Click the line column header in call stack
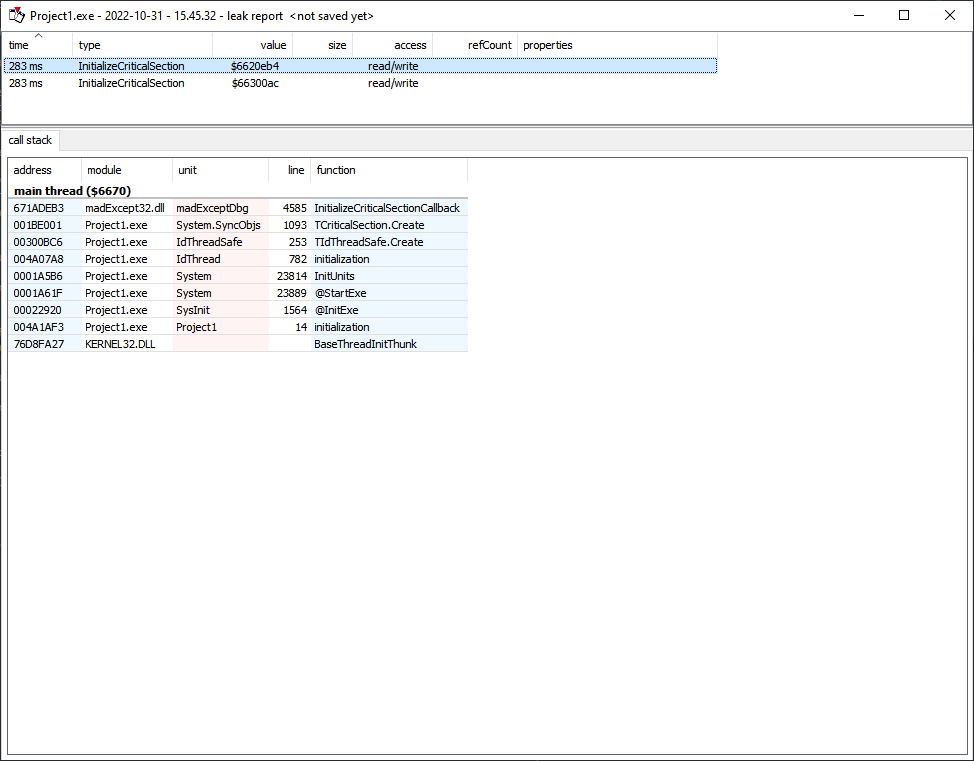This screenshot has width=974, height=761. pyautogui.click(x=291, y=170)
